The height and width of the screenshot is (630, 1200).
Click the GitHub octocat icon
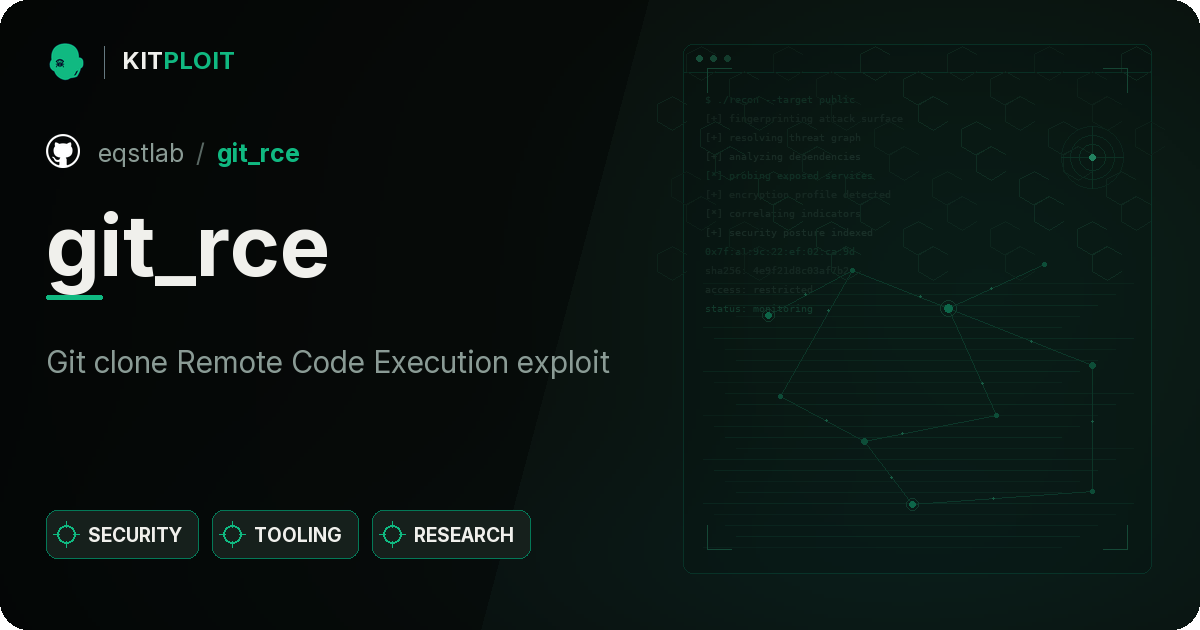tap(63, 152)
